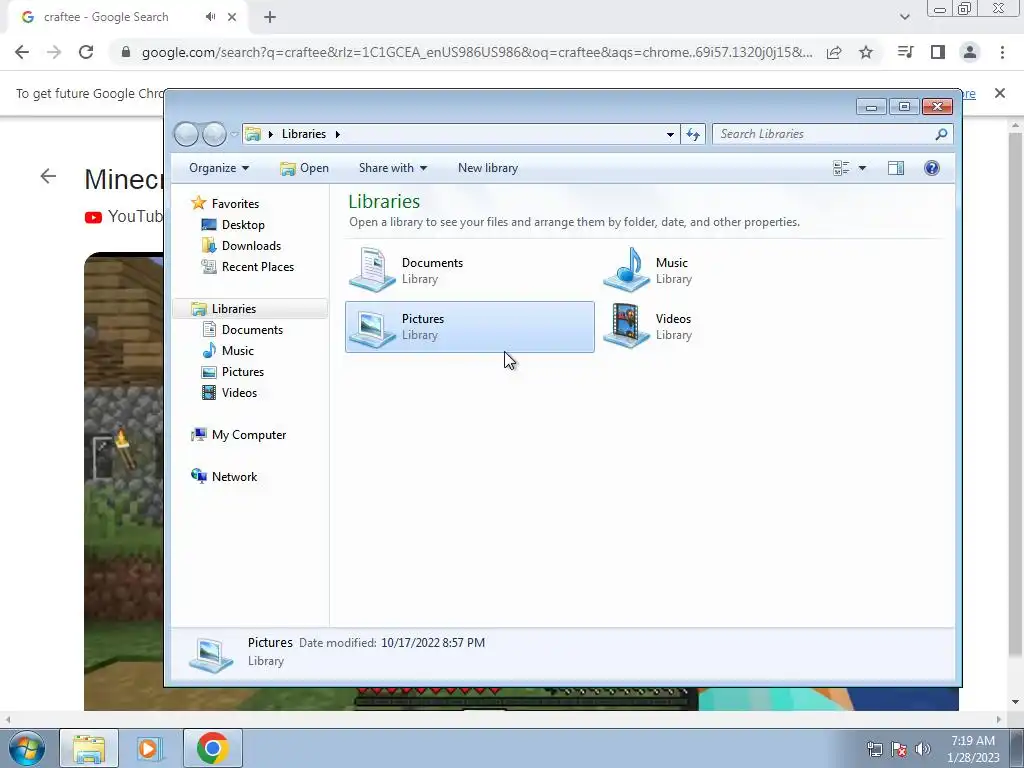Click Libraries in the address breadcrumb
This screenshot has height=768, width=1024.
click(x=304, y=134)
